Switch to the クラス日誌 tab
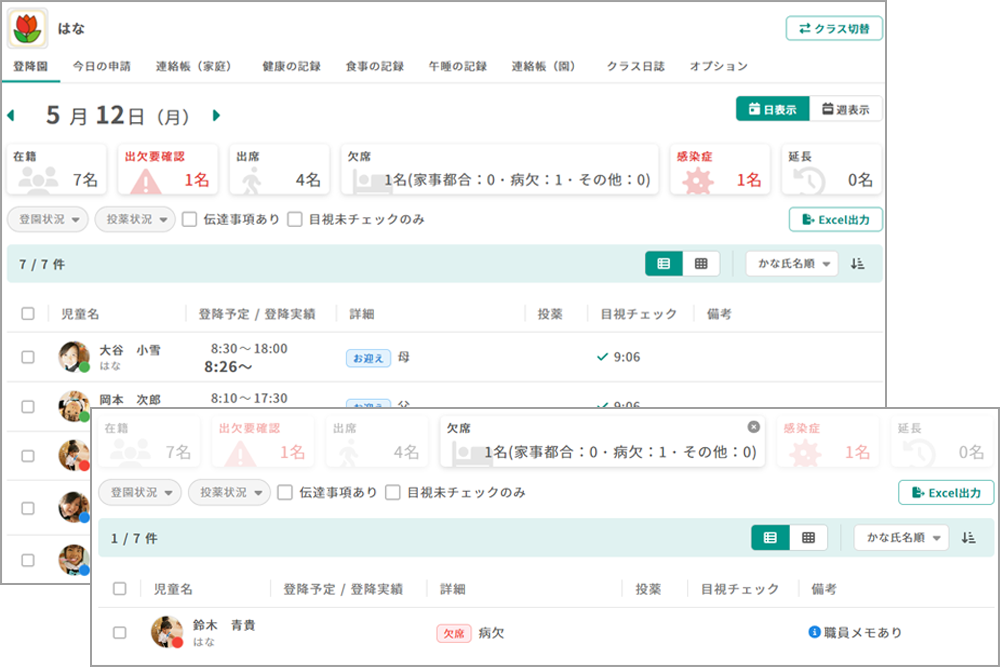1000x667 pixels. [x=635, y=67]
